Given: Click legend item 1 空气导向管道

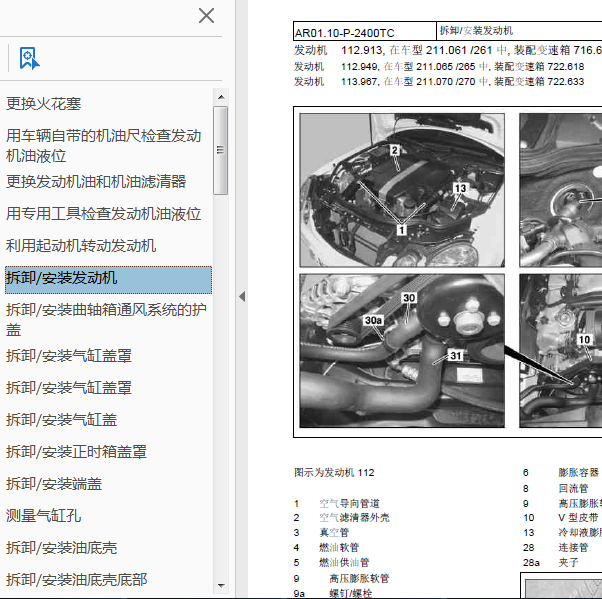Looking at the screenshot, I should click(337, 503).
